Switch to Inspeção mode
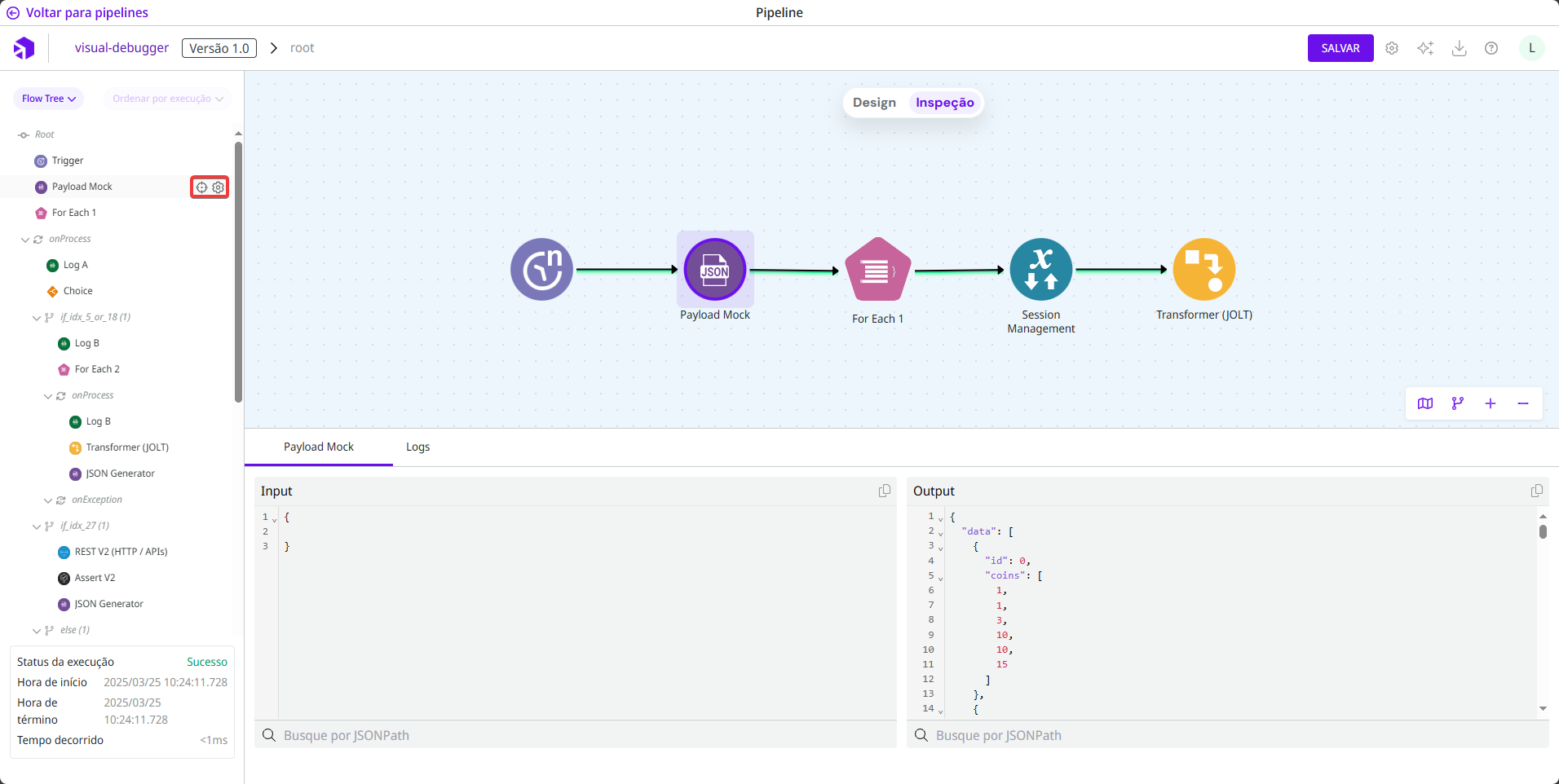Screen dimensions: 1559x784 point(944,103)
